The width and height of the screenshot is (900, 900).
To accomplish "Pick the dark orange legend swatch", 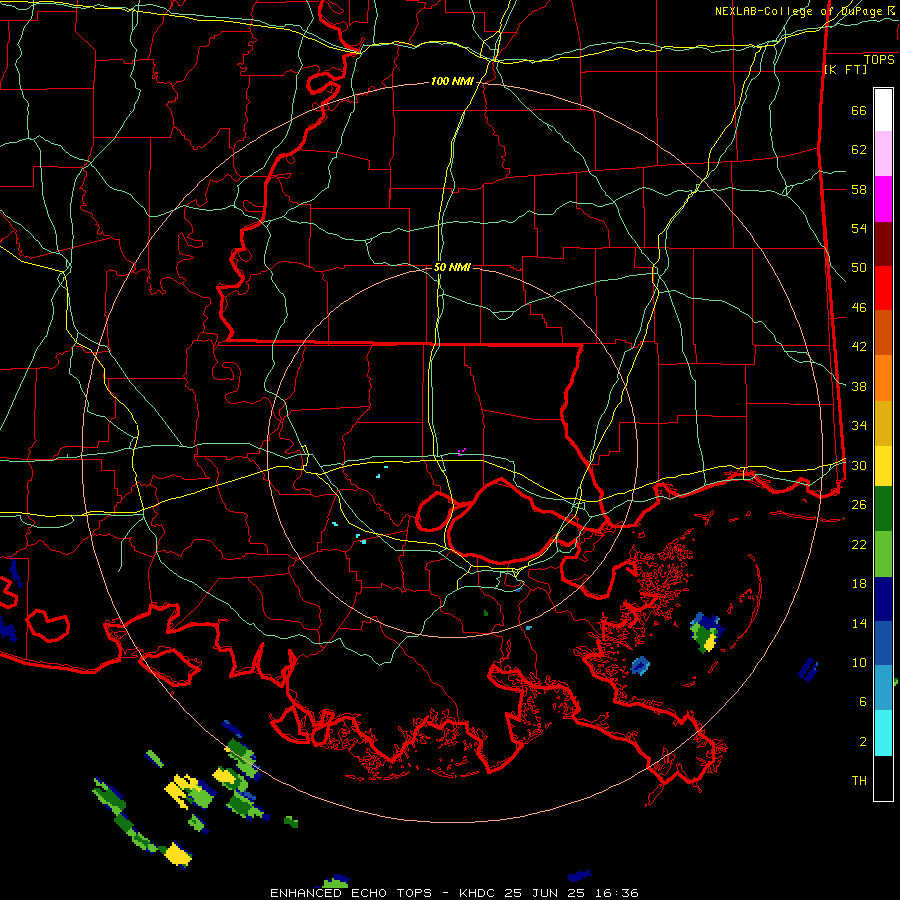I will (x=883, y=333).
